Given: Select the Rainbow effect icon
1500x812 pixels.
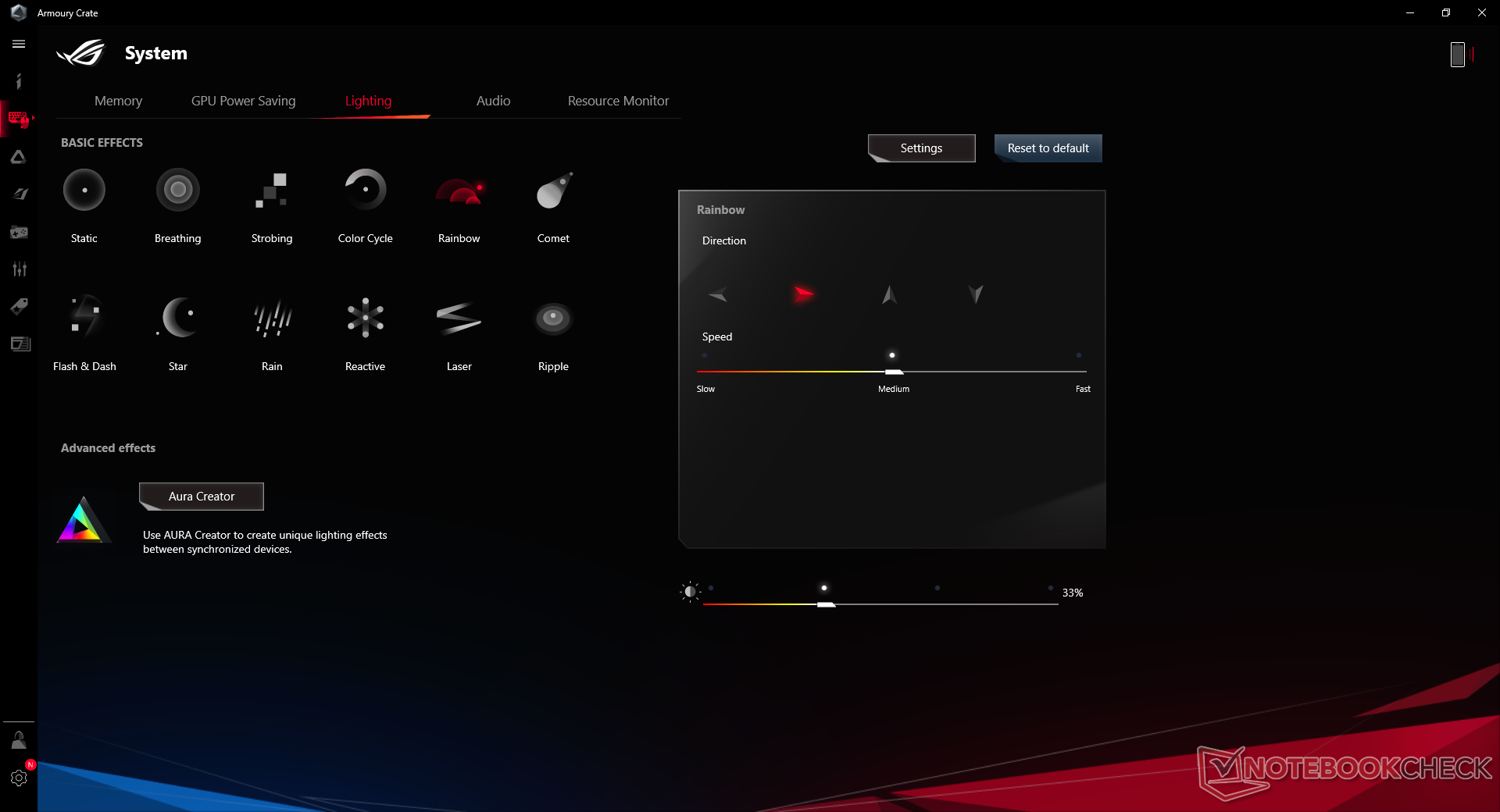Looking at the screenshot, I should pyautogui.click(x=459, y=191).
